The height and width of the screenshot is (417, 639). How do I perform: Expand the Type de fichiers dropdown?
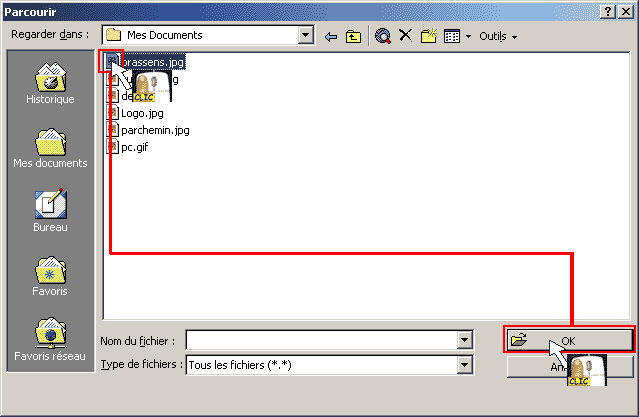pyautogui.click(x=465, y=365)
